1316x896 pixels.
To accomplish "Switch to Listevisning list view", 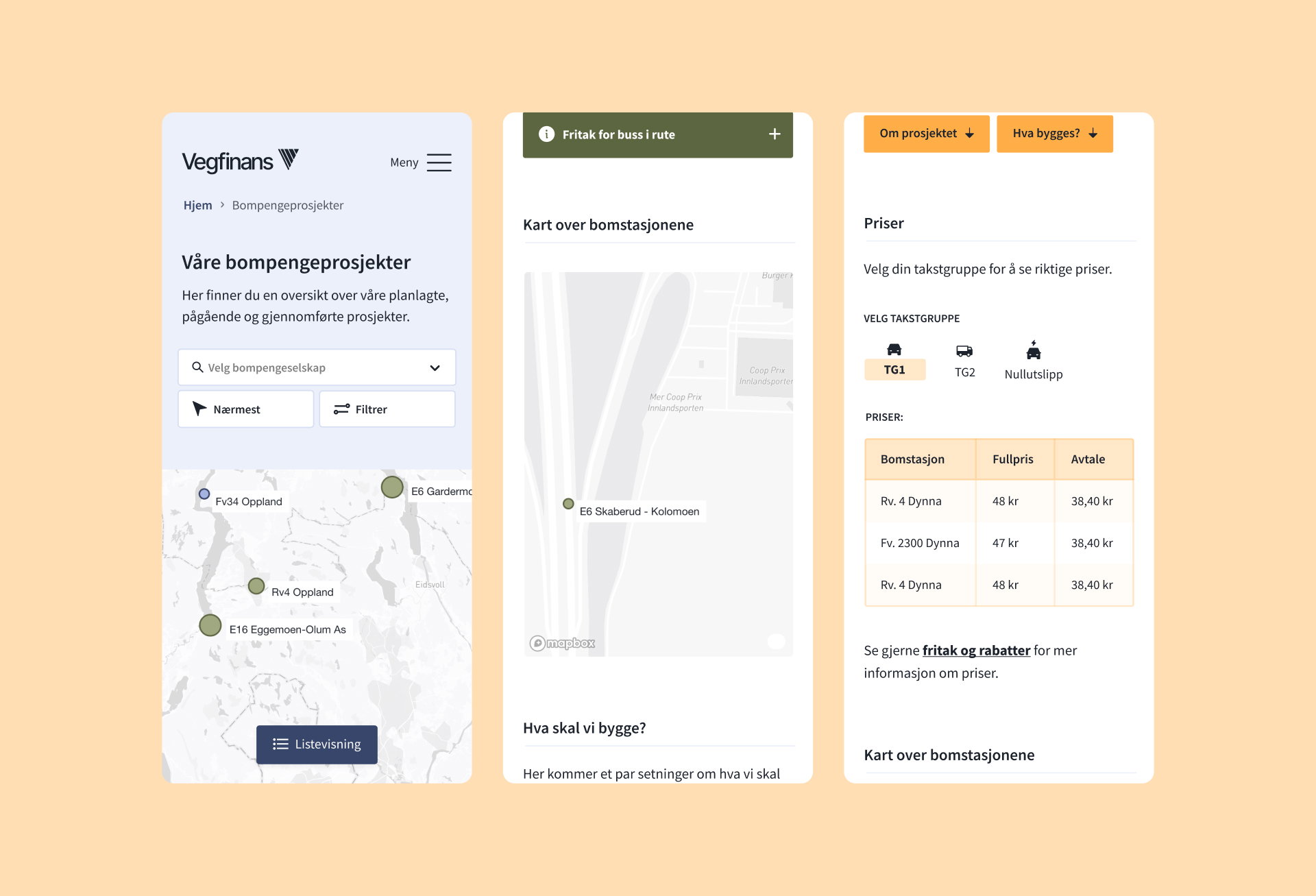I will click(x=317, y=744).
